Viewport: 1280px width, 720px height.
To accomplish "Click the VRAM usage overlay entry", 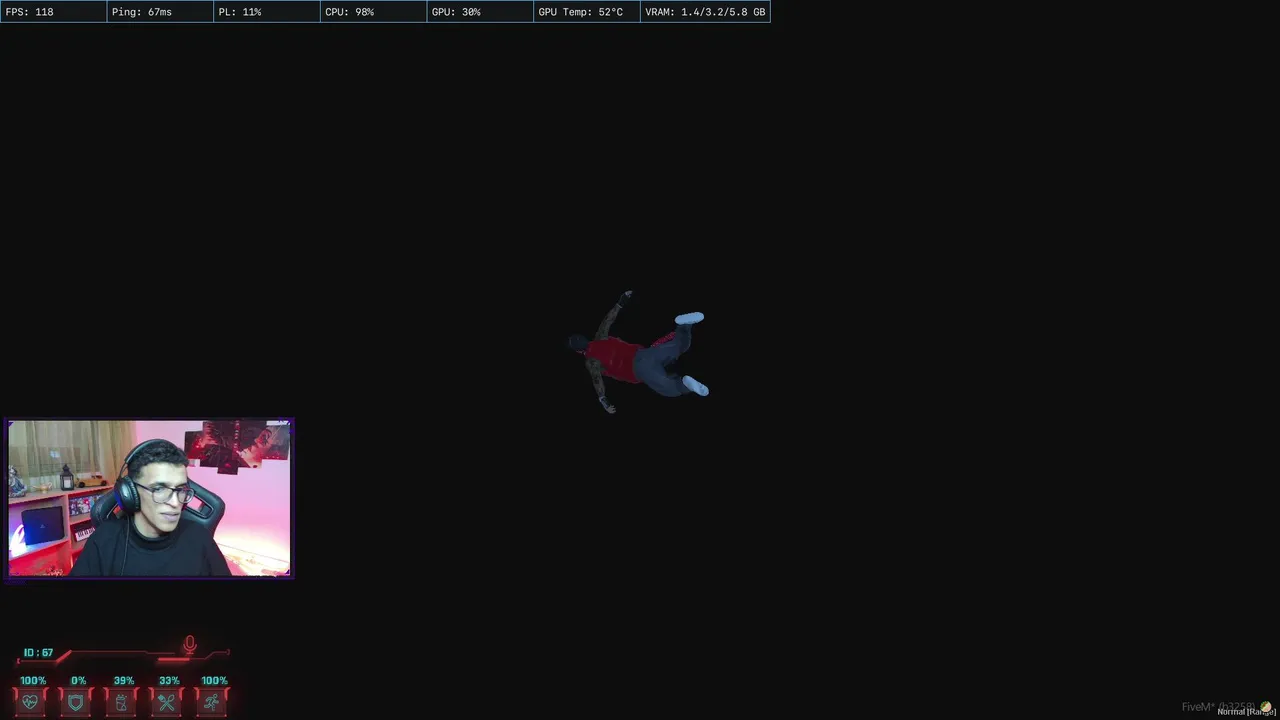I will (705, 12).
